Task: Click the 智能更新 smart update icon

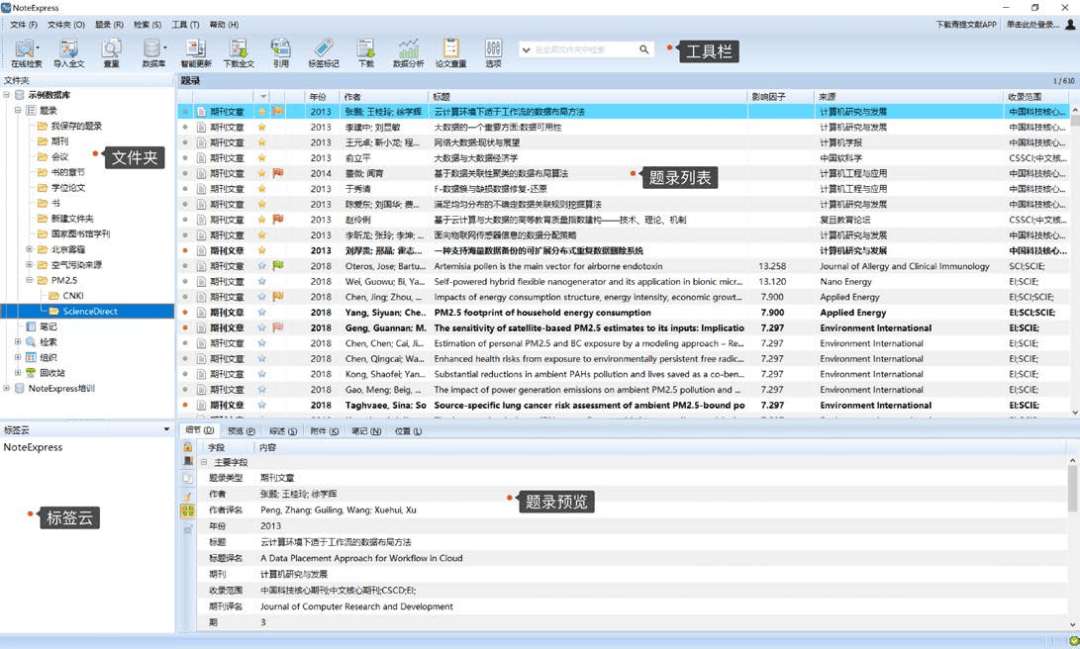Action: (196, 53)
